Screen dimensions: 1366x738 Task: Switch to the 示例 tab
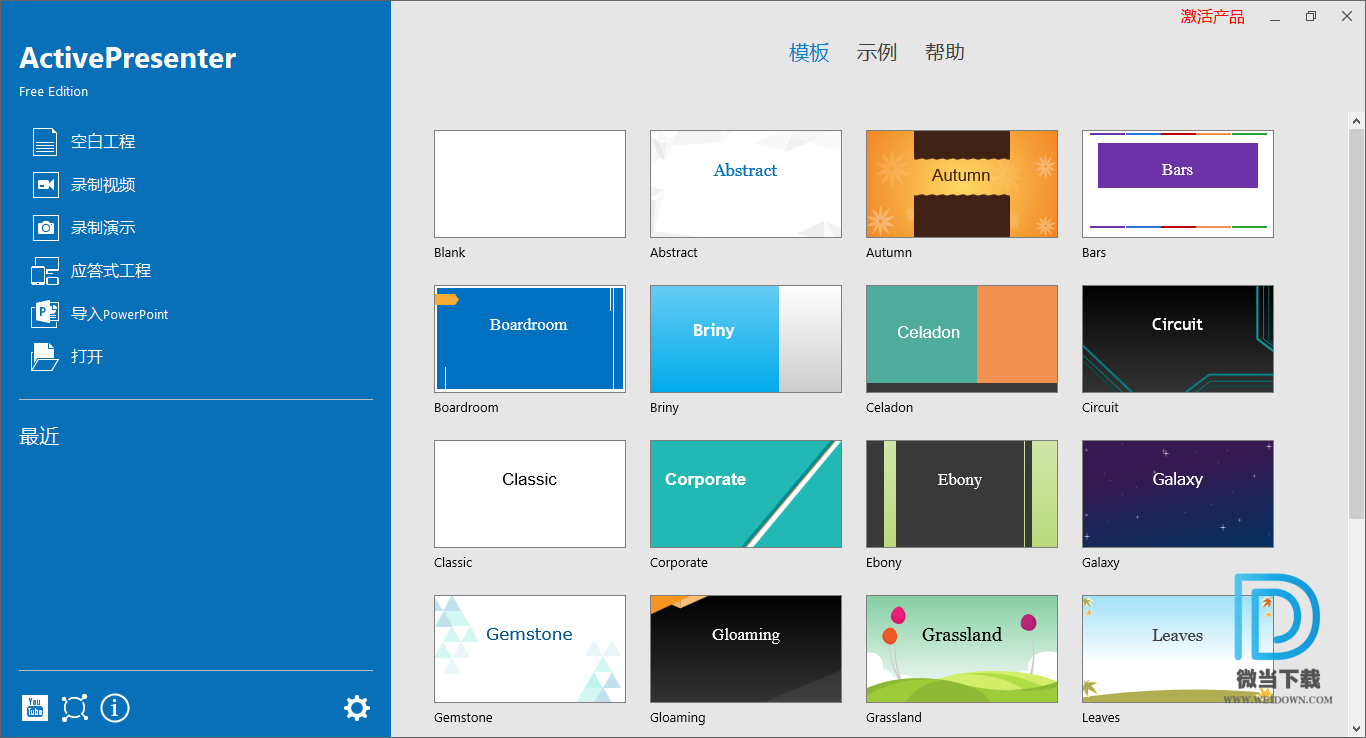pos(877,53)
